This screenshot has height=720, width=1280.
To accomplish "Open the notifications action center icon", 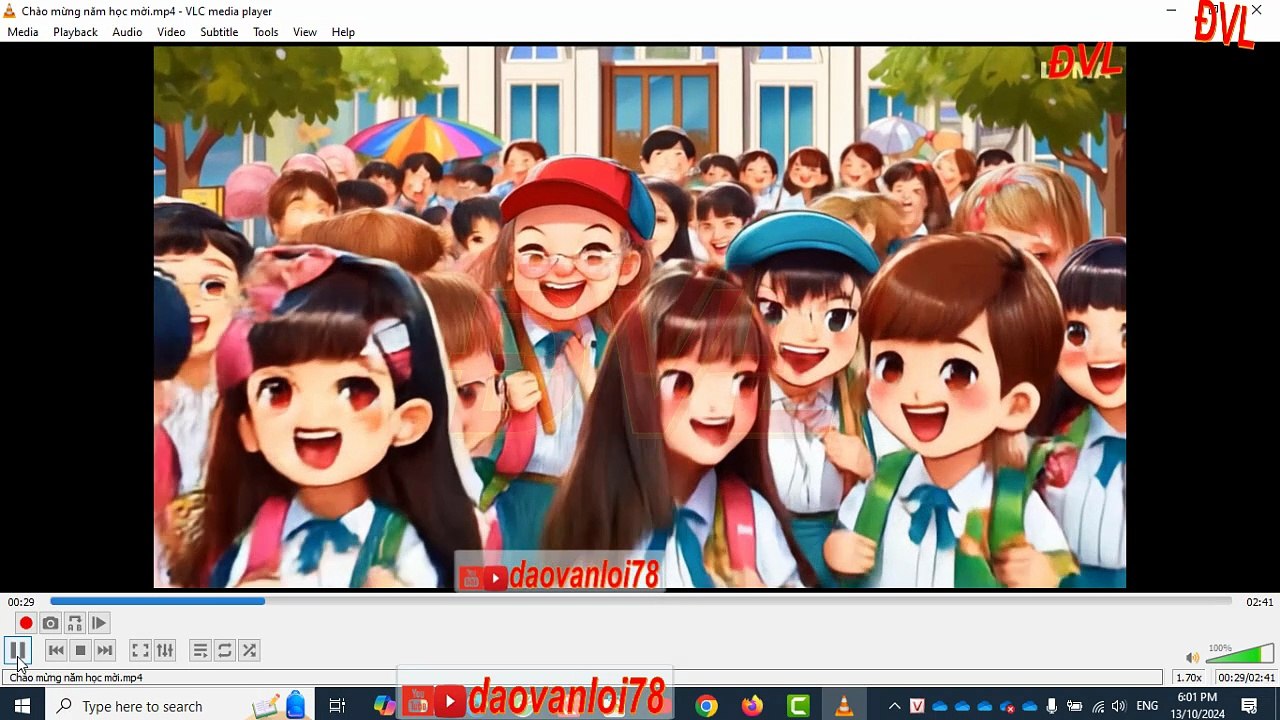I will tap(1249, 706).
